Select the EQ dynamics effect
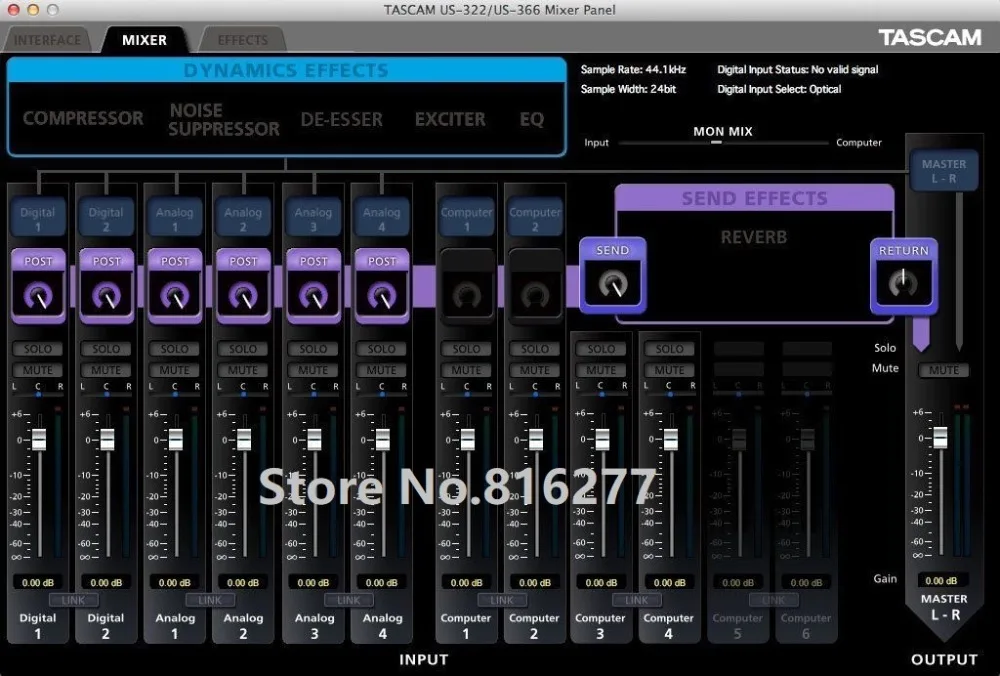 click(532, 119)
